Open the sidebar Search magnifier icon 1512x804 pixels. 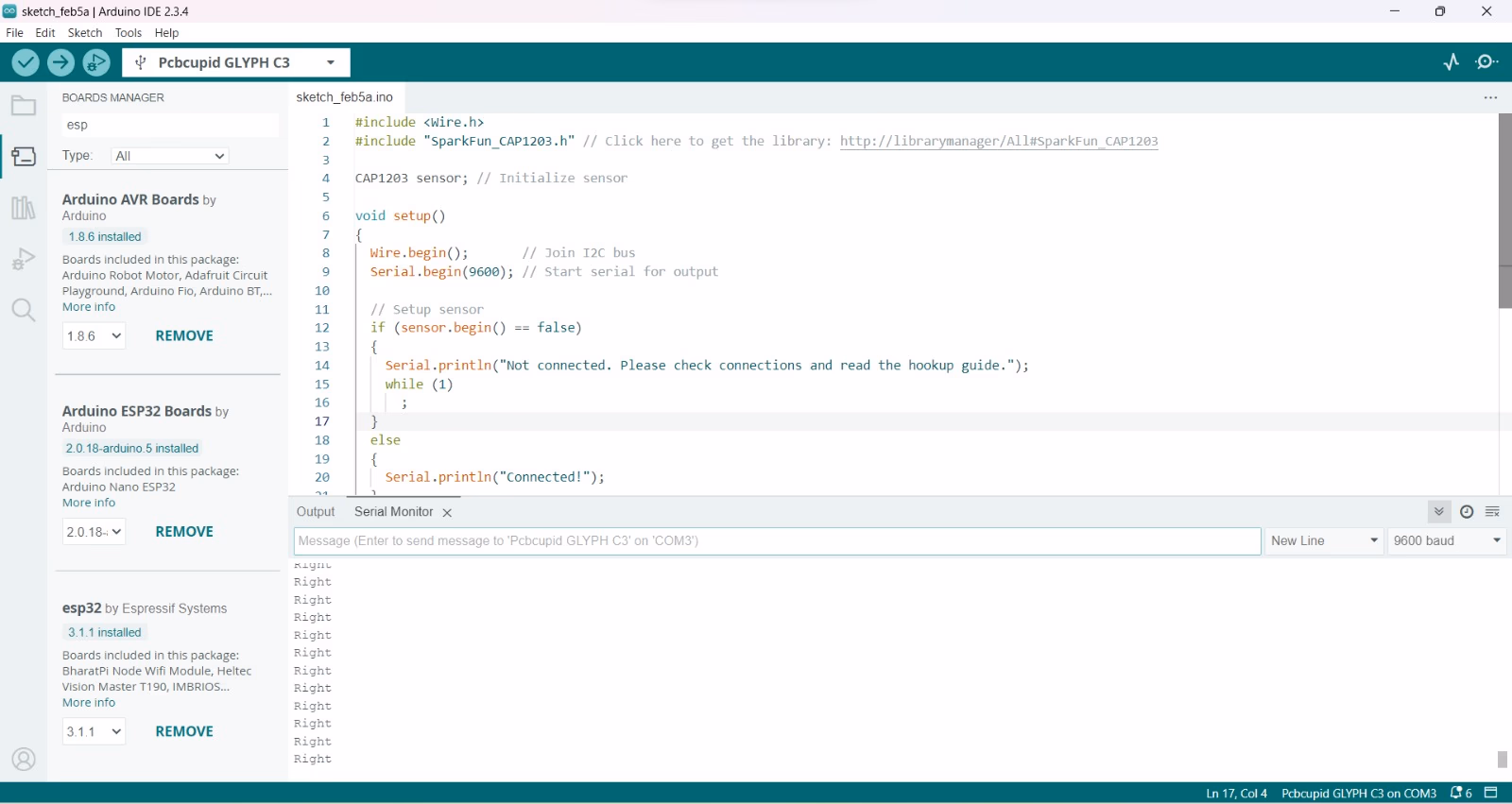pyautogui.click(x=24, y=310)
